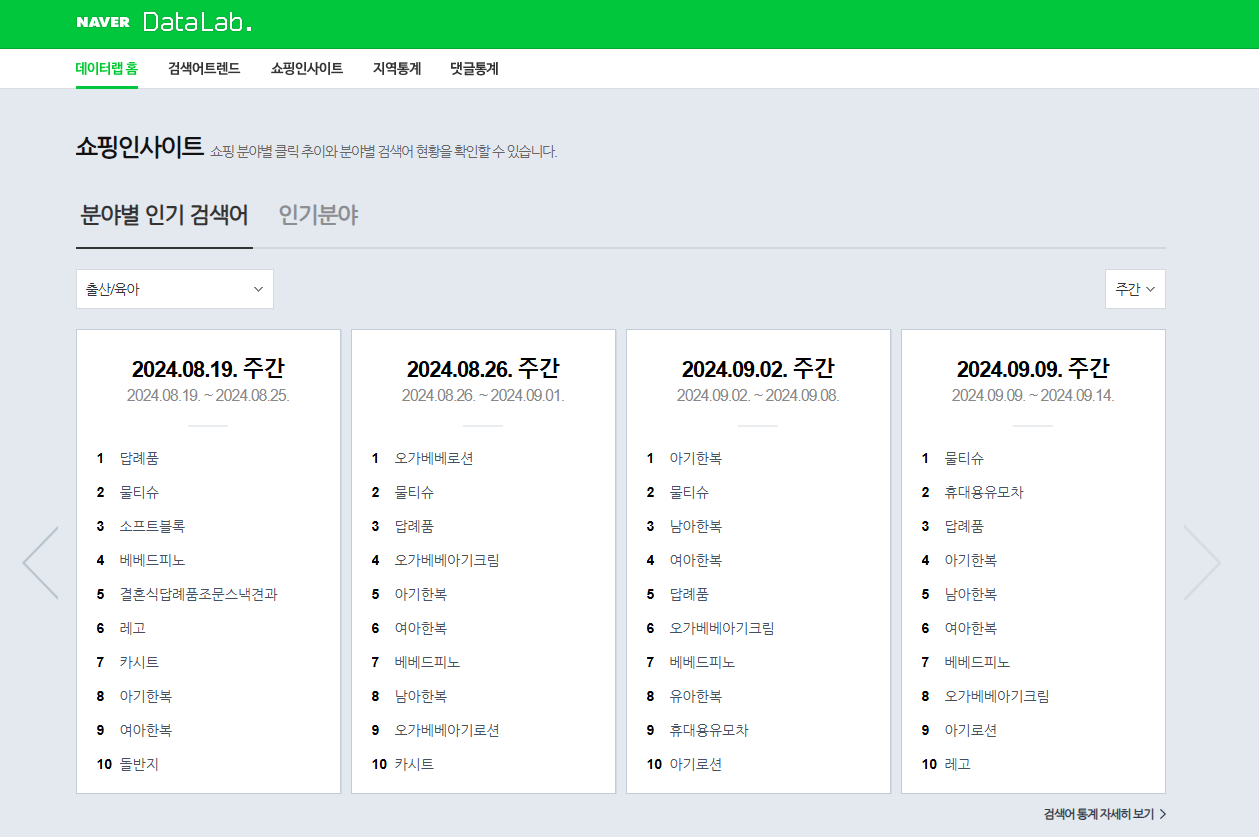The image size is (1259, 837).
Task: Go to the 댓글통계 section
Action: click(472, 68)
